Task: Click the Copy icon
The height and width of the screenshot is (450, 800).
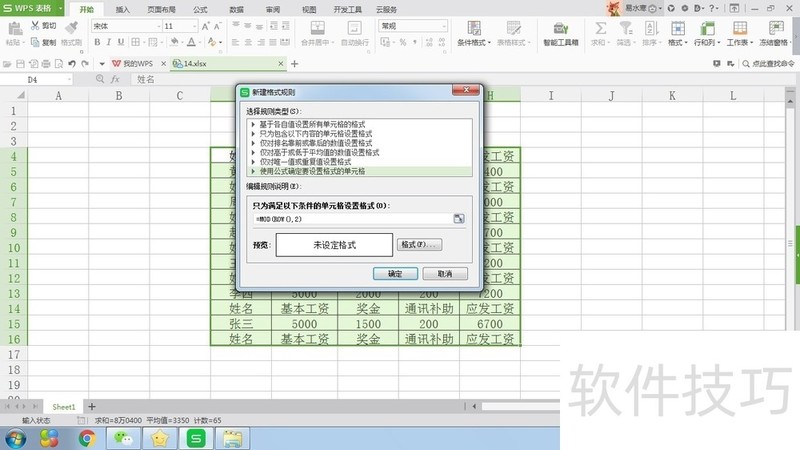Action: coord(35,42)
